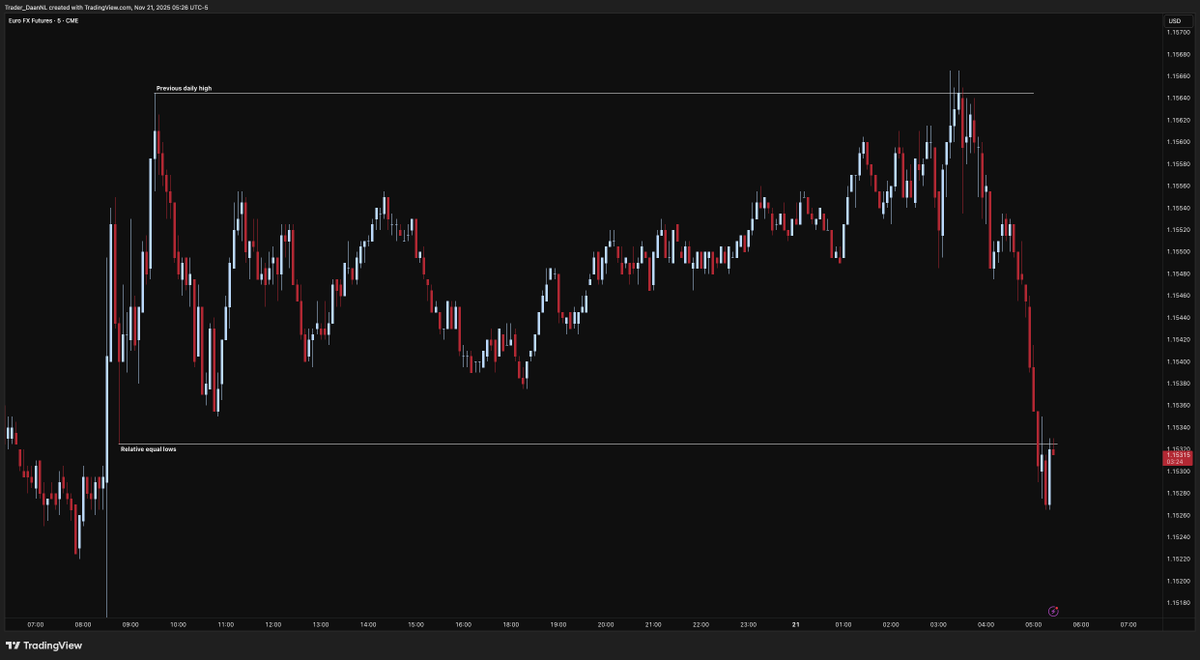Click the 12:00 time axis label
The height and width of the screenshot is (660, 1200).
[x=273, y=625]
